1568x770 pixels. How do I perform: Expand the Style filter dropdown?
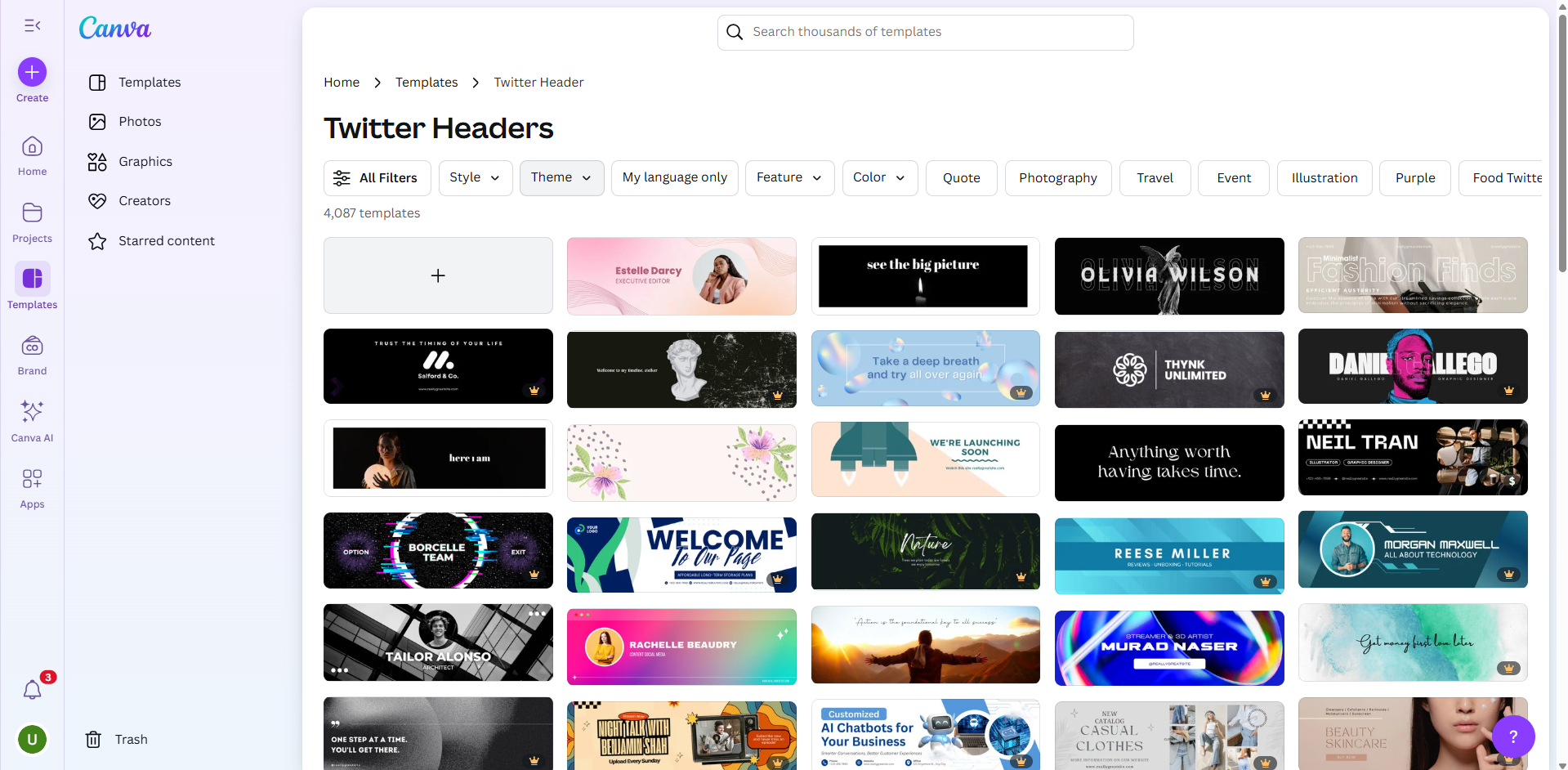[x=474, y=177]
